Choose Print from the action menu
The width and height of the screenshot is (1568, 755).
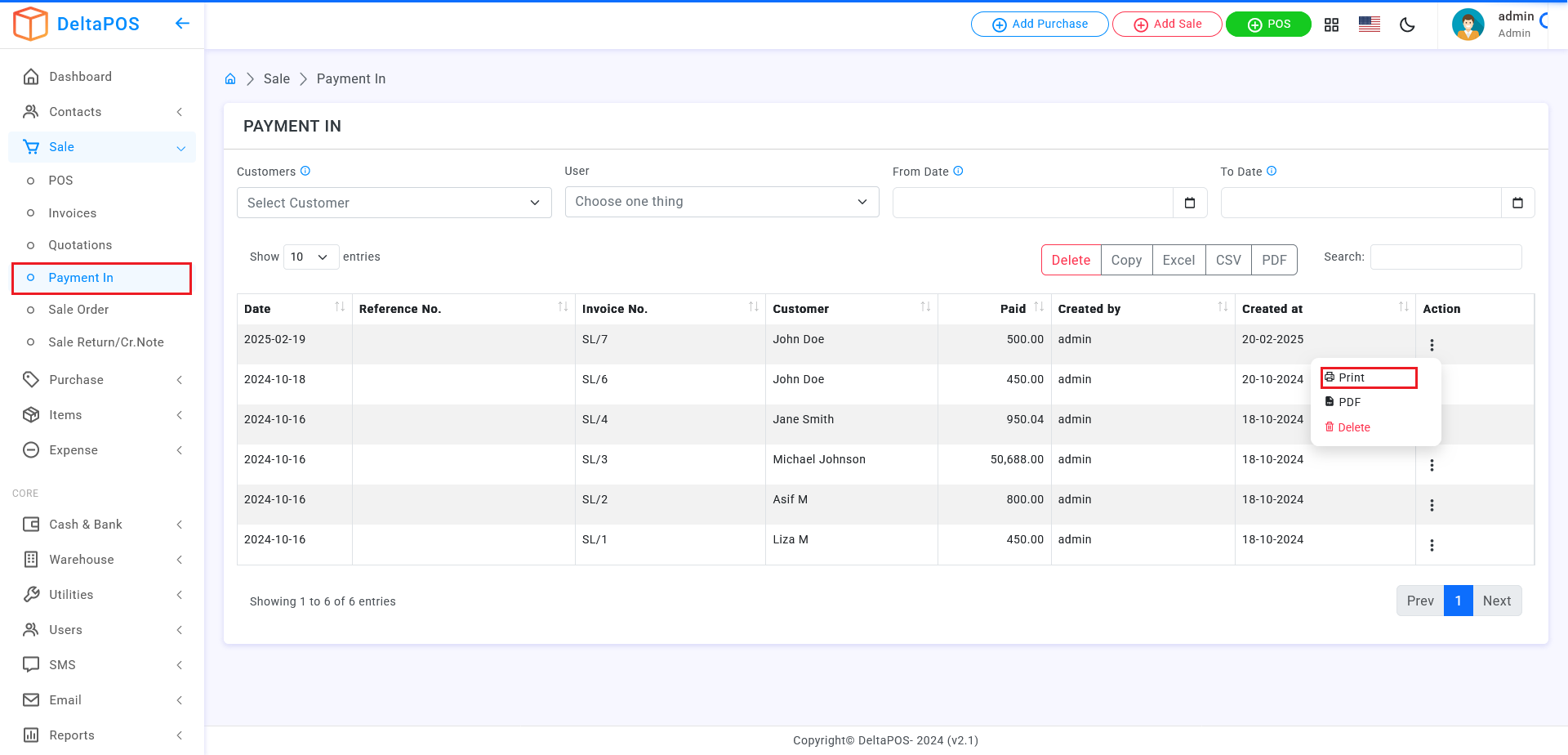pyautogui.click(x=1352, y=377)
